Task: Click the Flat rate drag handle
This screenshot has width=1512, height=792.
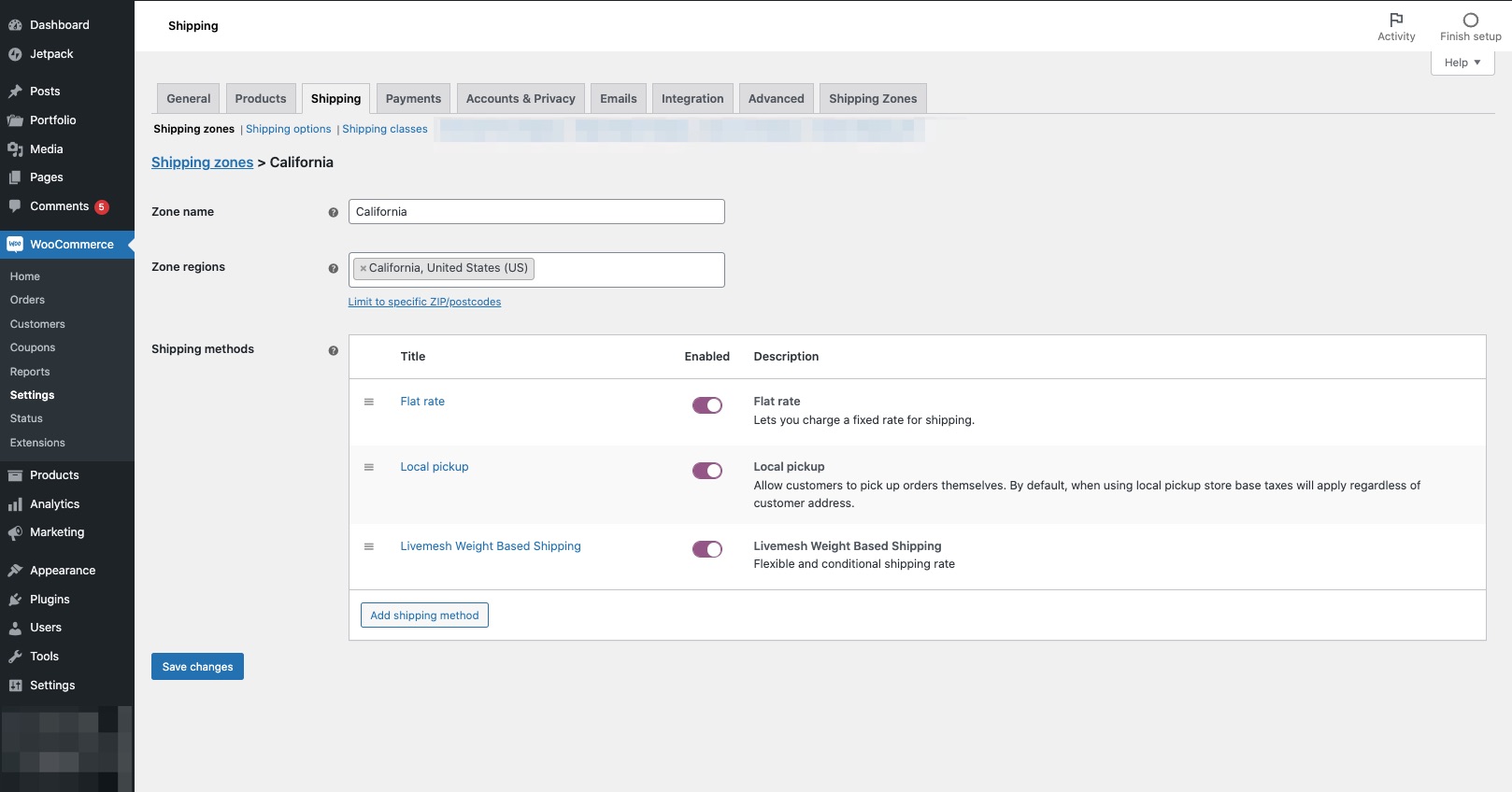Action: pos(369,402)
